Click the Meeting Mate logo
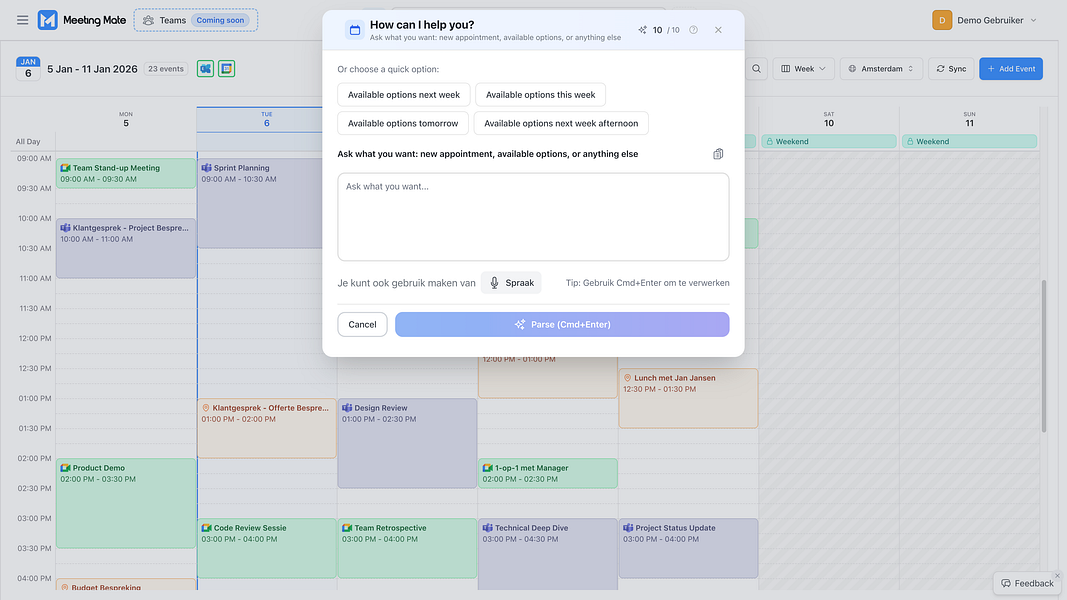 click(48, 20)
